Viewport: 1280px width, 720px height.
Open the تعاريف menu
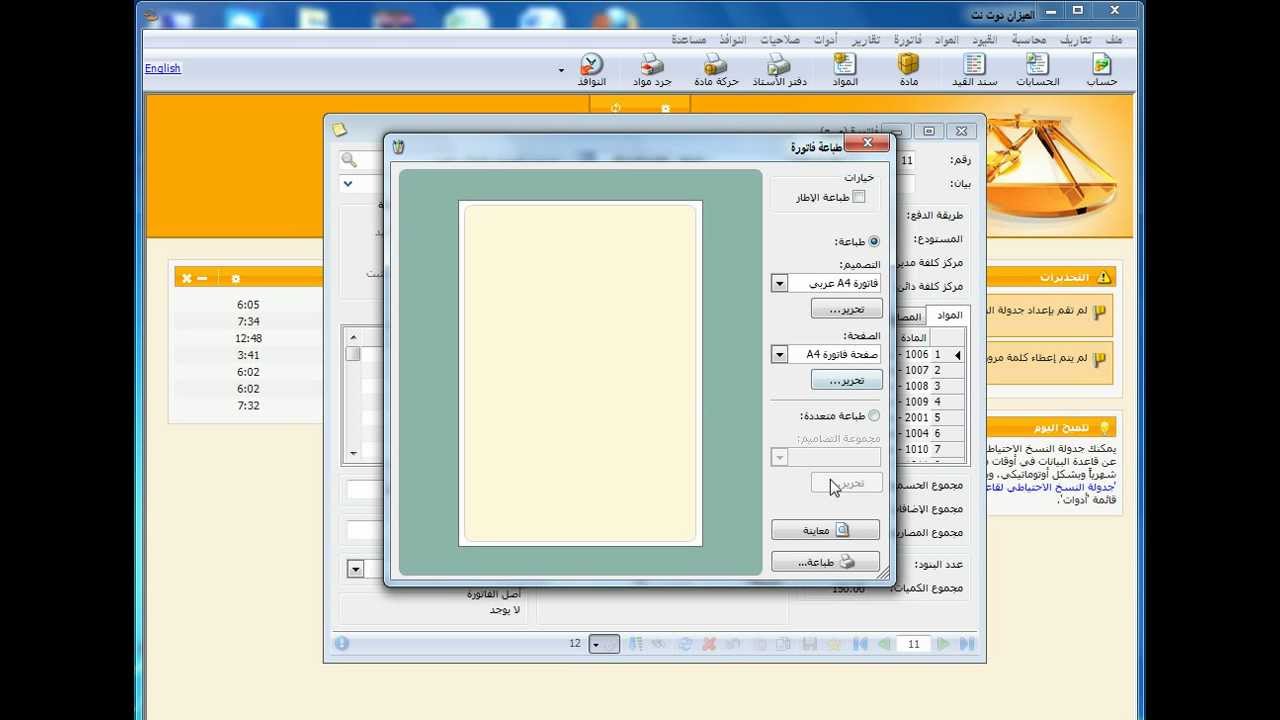[1075, 39]
